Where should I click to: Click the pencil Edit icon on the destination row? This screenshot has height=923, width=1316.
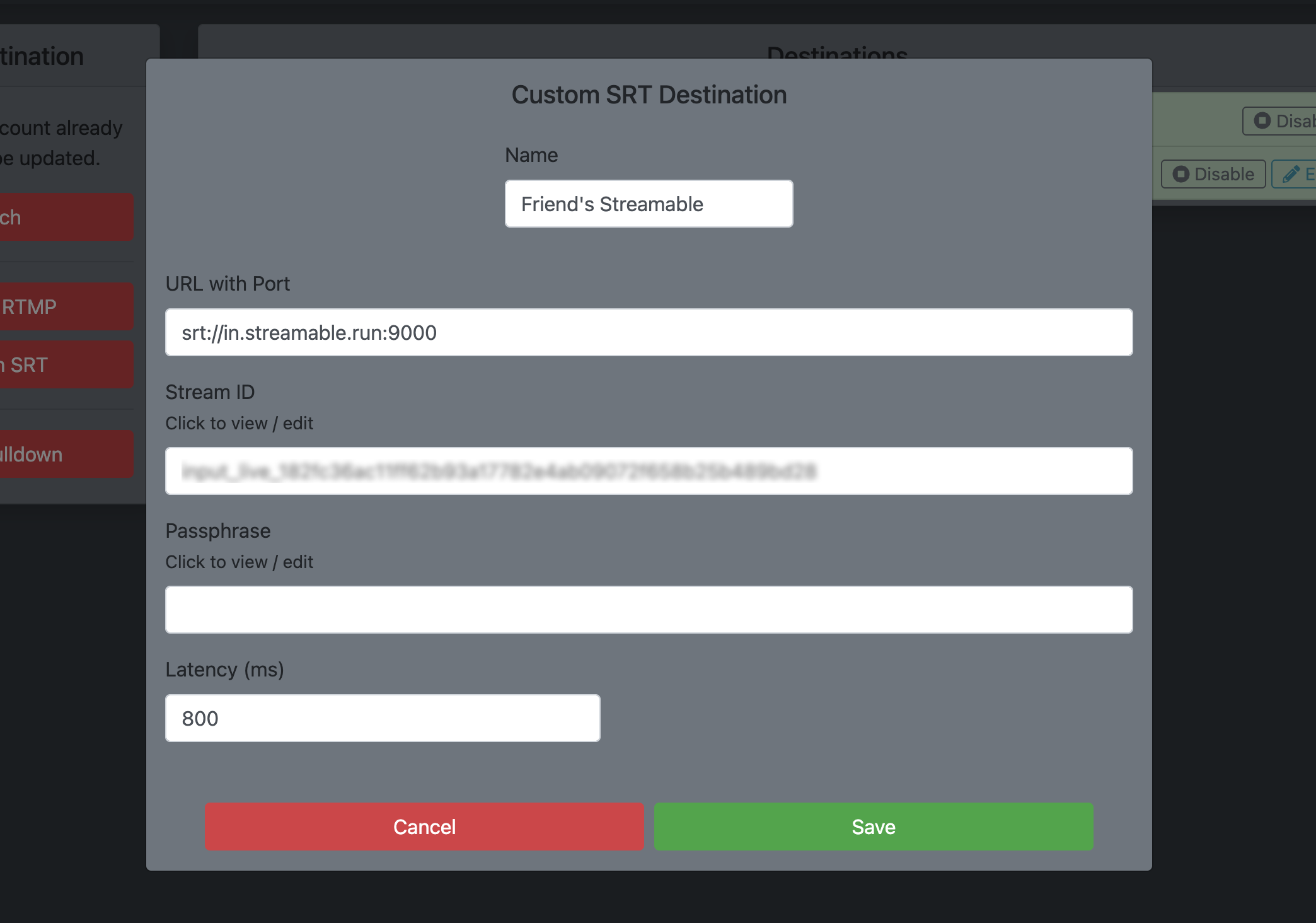click(1291, 174)
